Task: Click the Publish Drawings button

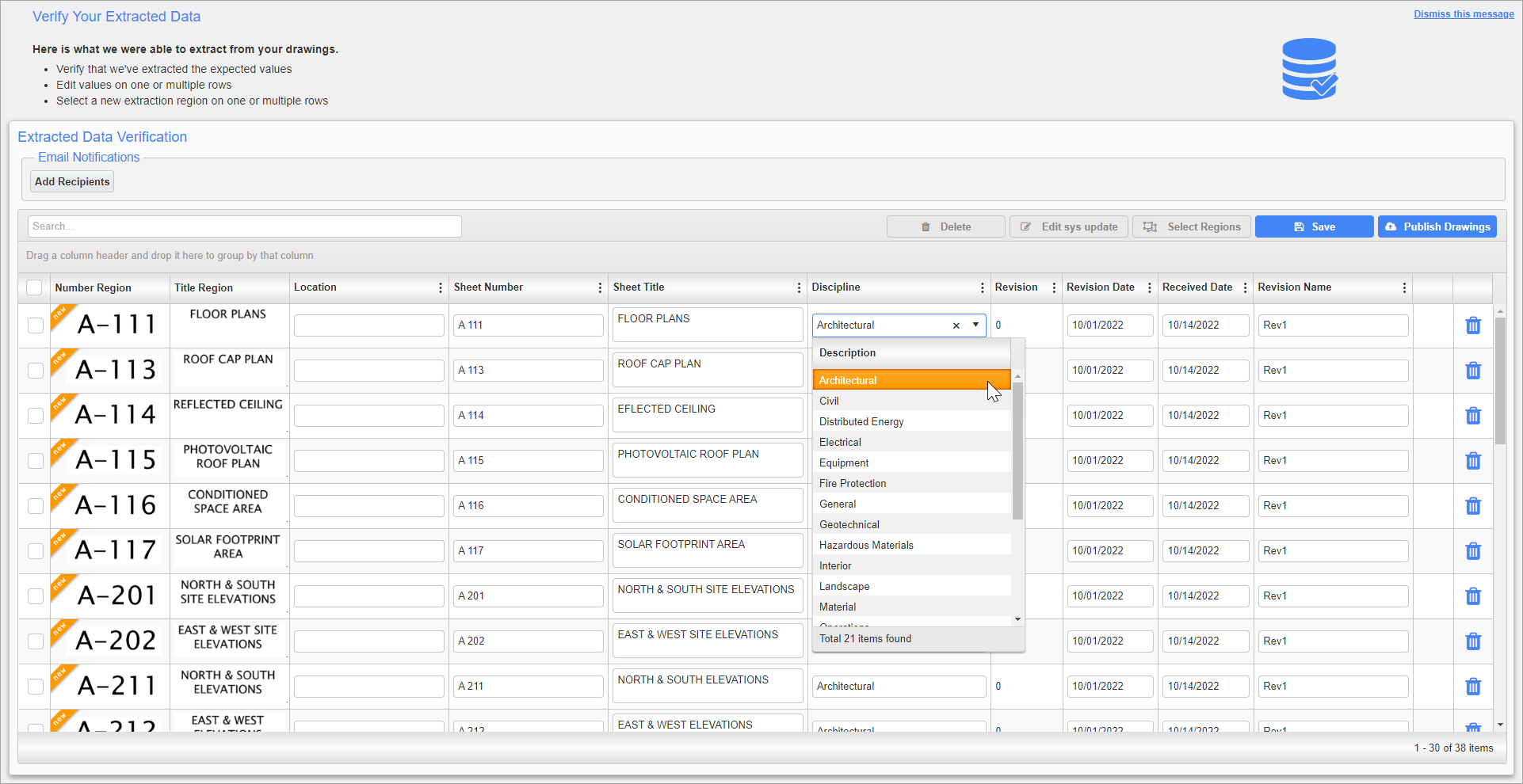Action: pyautogui.click(x=1437, y=227)
